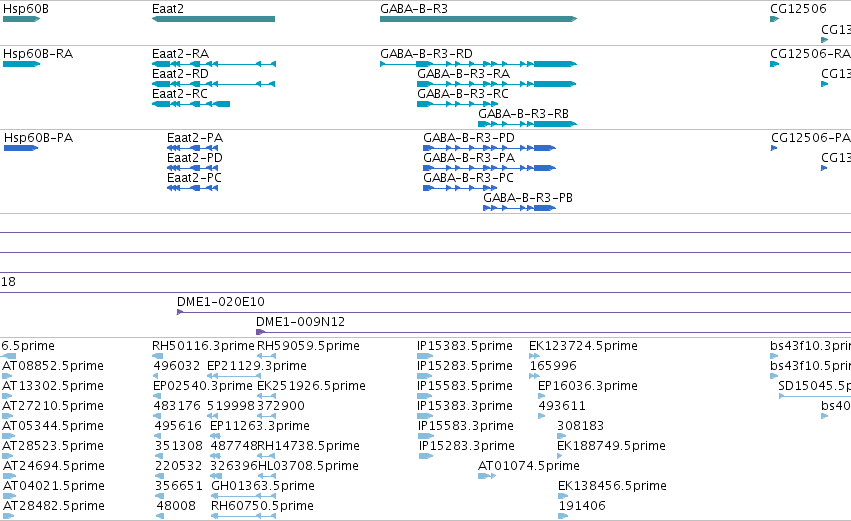Click the AT28482.5prime EST label

click(x=53, y=506)
